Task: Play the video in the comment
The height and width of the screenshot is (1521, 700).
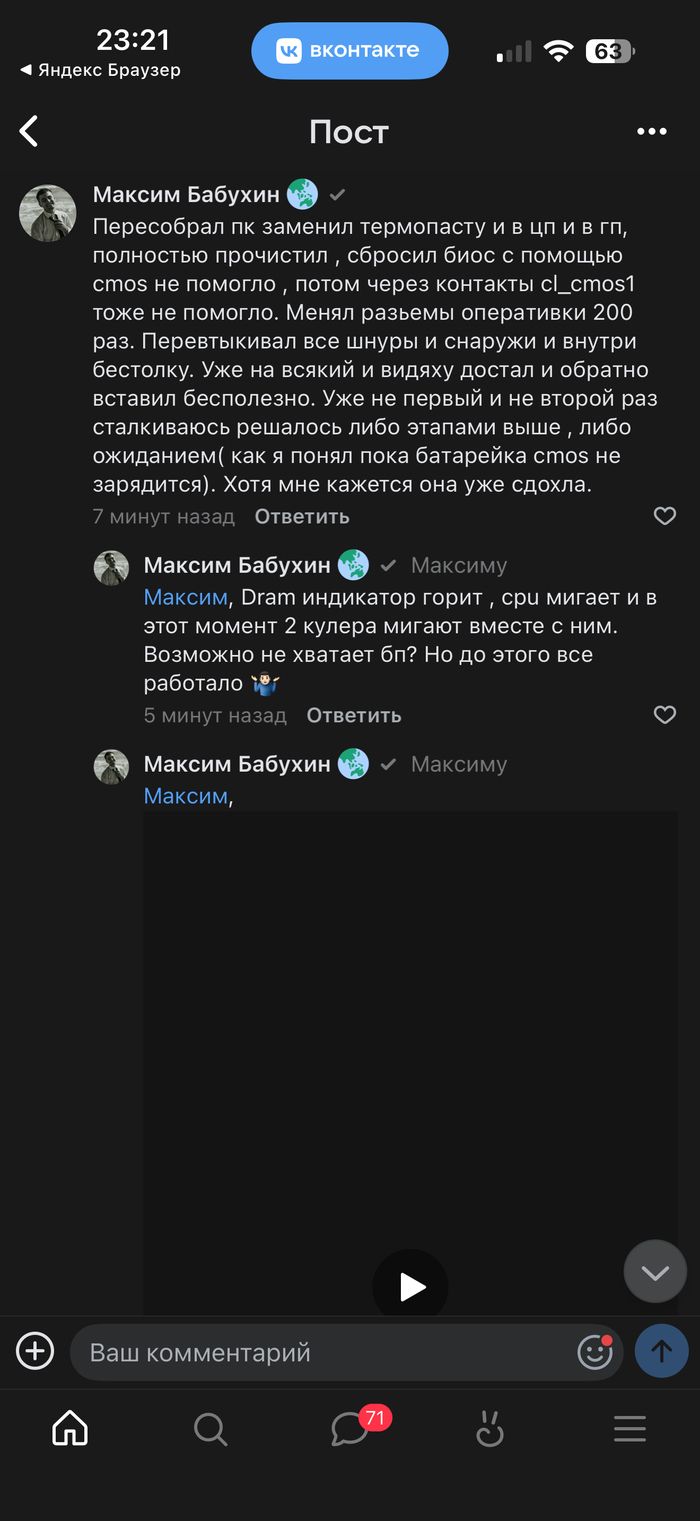Action: tap(409, 1285)
